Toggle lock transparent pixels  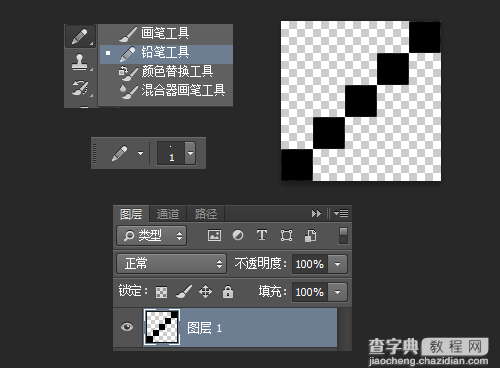[x=162, y=292]
